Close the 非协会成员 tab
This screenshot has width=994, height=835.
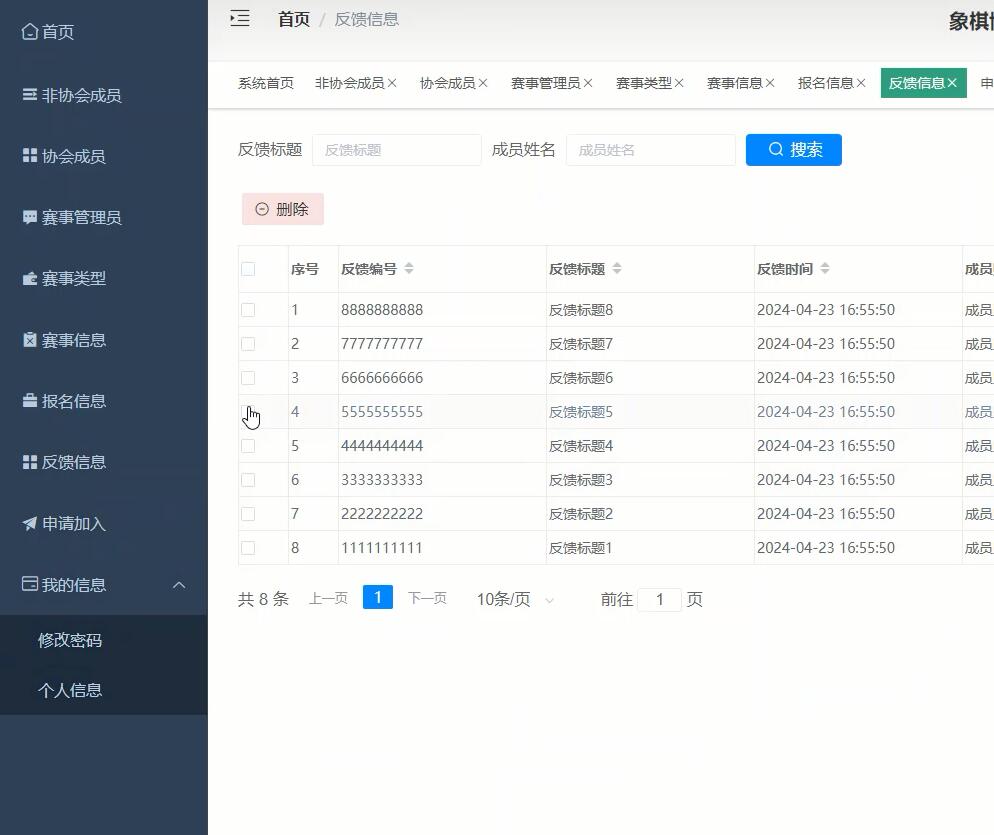coord(392,83)
